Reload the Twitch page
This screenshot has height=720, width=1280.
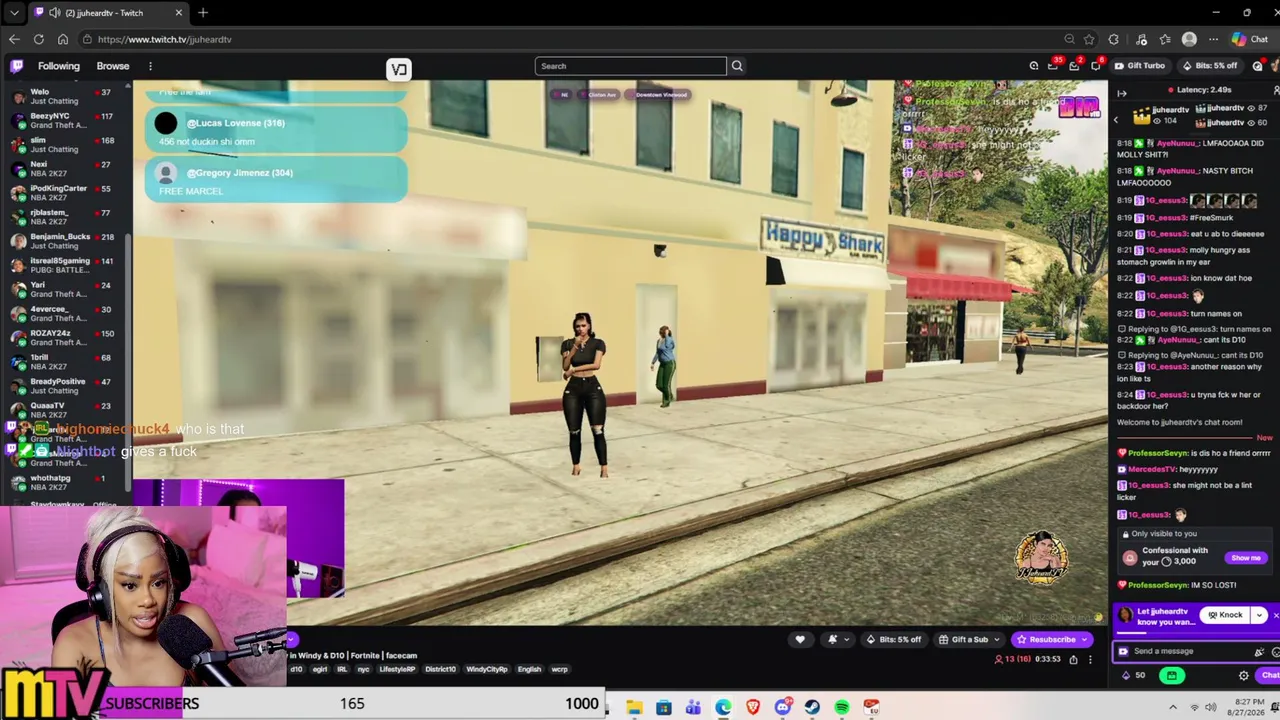point(38,39)
